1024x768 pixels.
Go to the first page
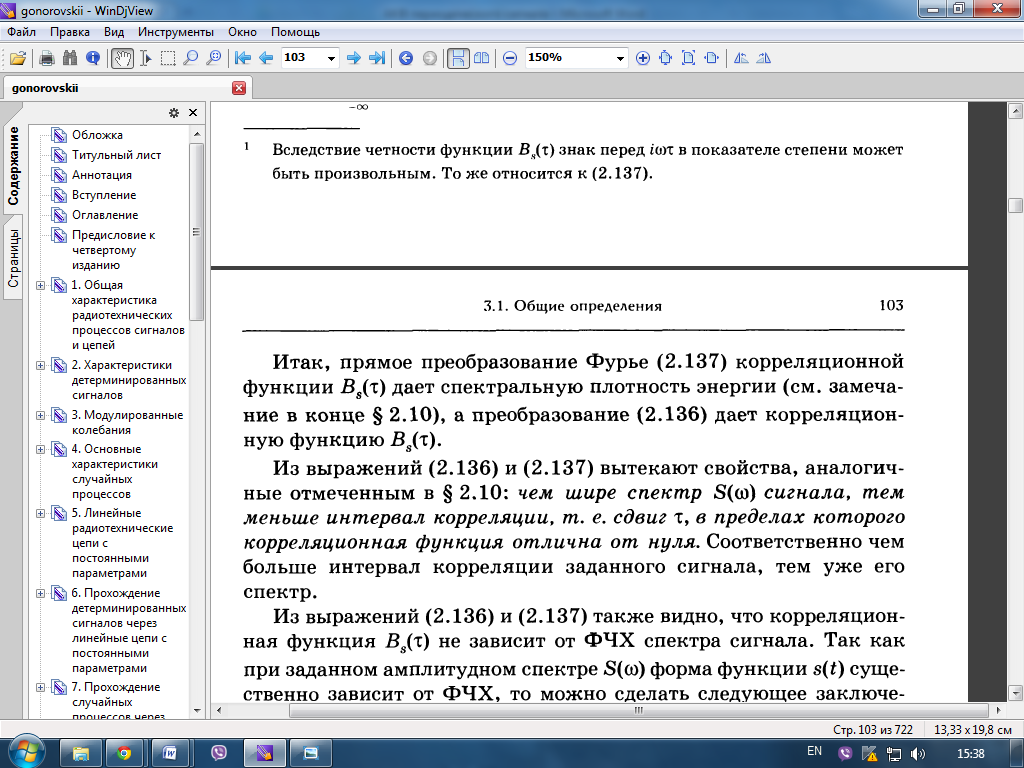click(243, 58)
